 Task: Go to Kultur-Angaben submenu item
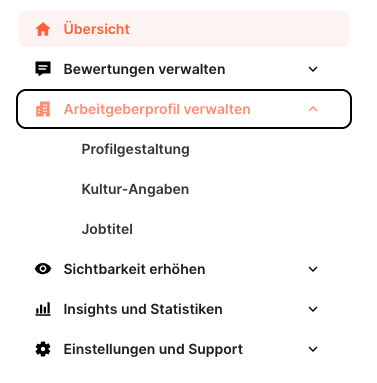135,189
